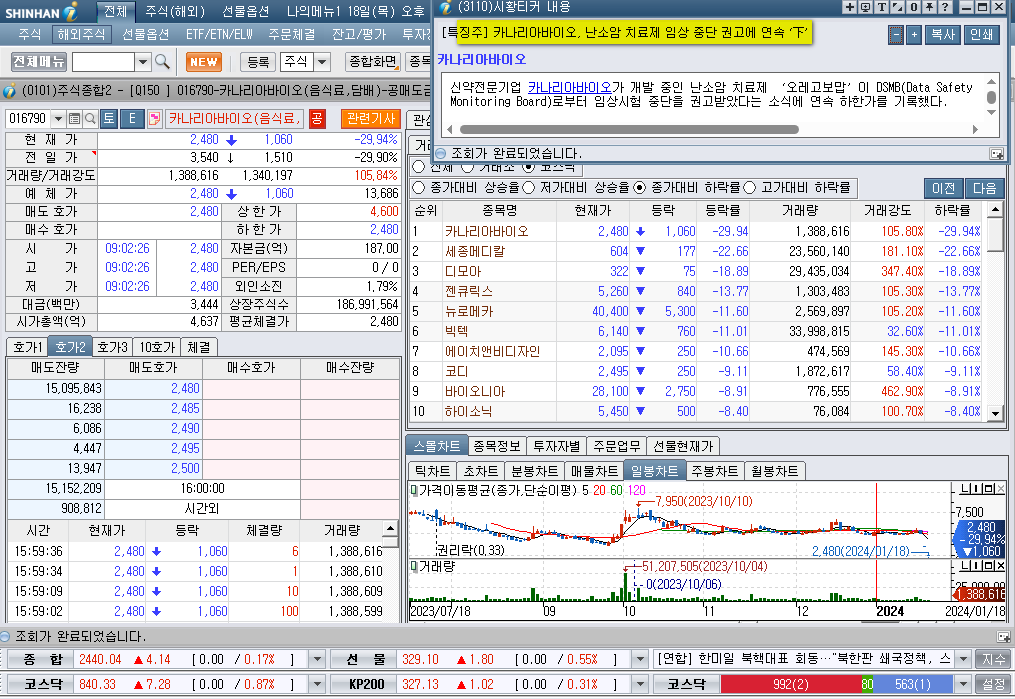This screenshot has height=699, width=1015.
Task: Select 종가대비 상승율 radio button
Action: click(419, 188)
